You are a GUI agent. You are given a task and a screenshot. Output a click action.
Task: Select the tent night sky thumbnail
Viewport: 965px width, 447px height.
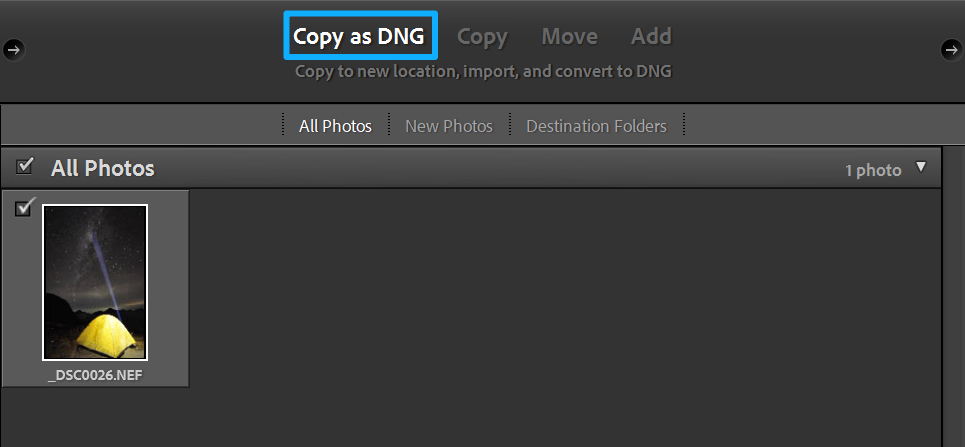point(95,282)
